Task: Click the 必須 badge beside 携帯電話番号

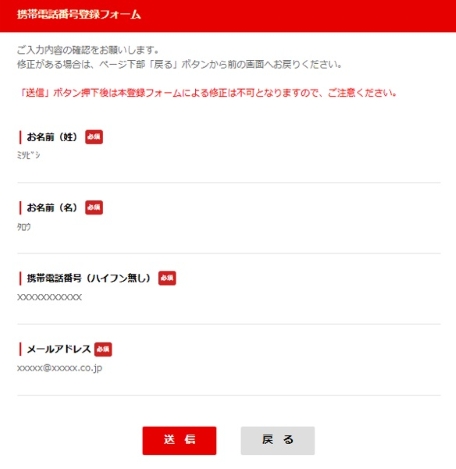Action: click(167, 278)
